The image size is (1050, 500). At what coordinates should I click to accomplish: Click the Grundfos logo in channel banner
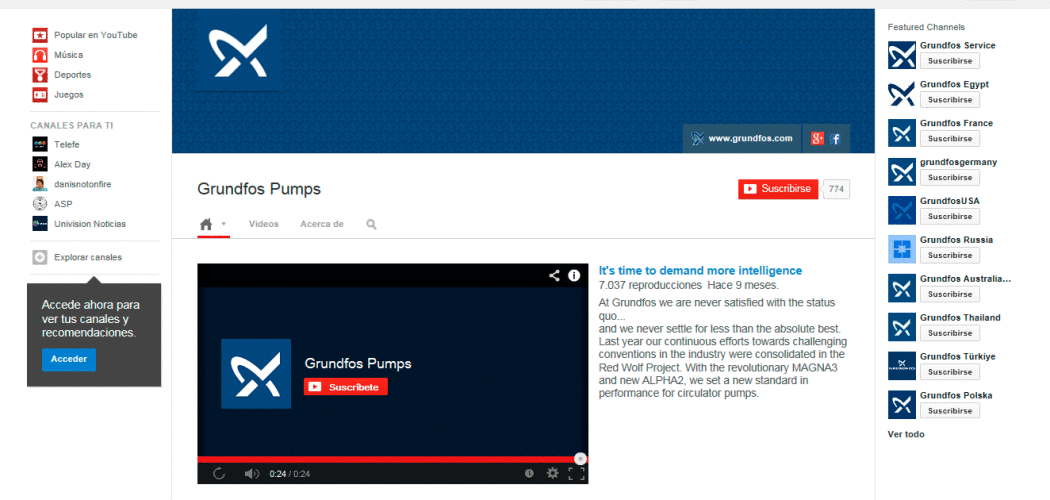click(x=238, y=50)
